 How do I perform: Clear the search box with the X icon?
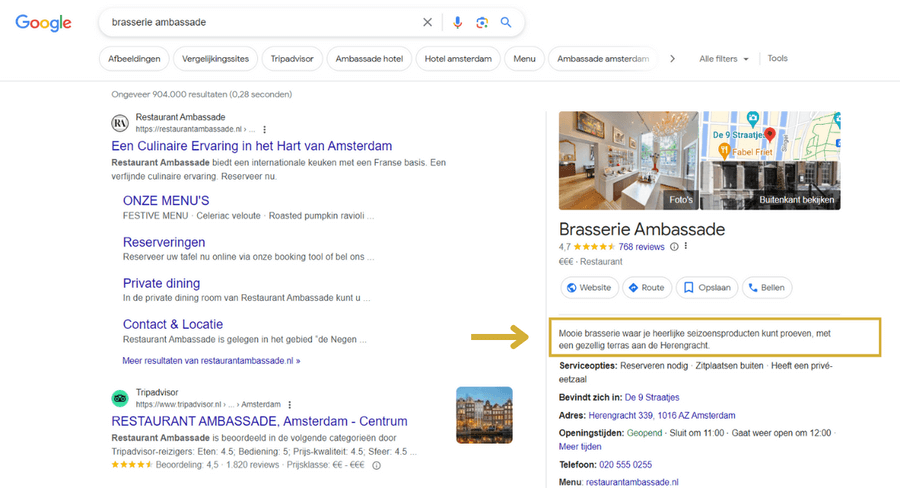click(428, 23)
